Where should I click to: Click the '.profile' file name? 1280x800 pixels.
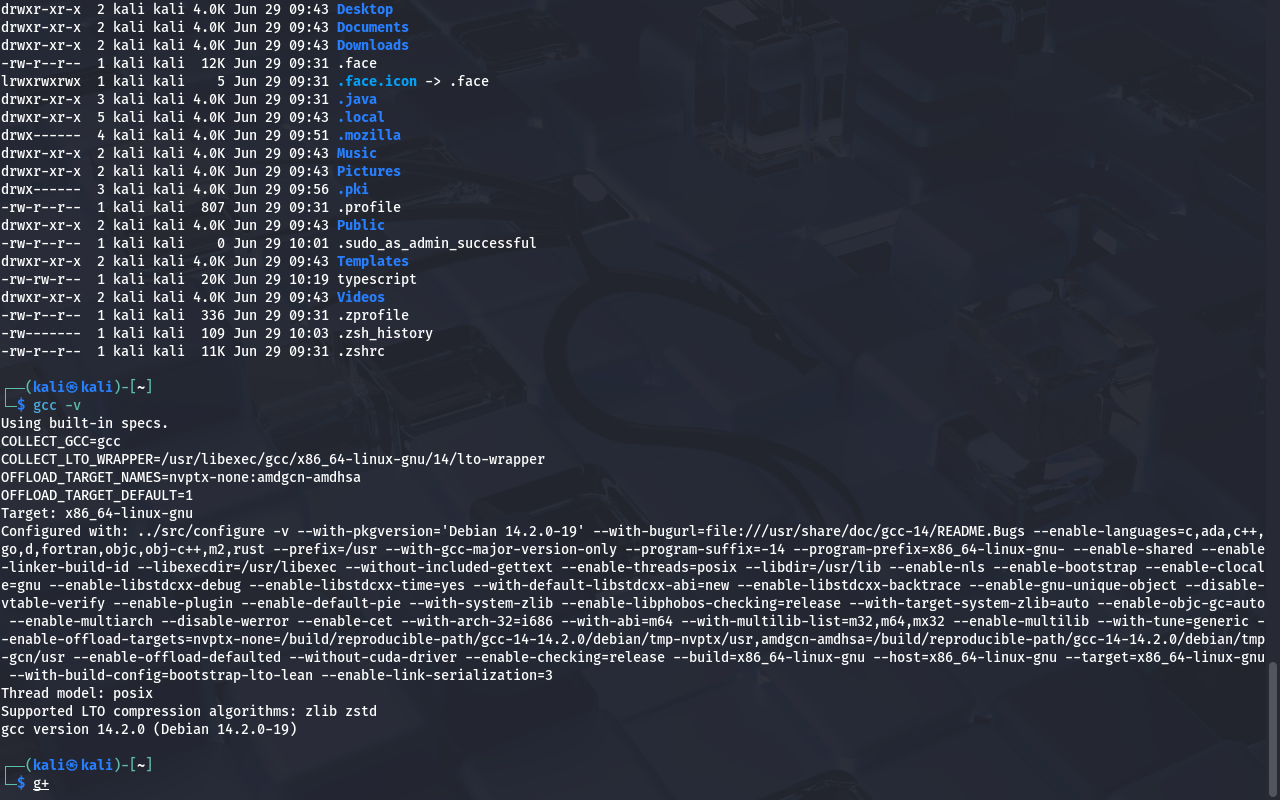[x=369, y=207]
